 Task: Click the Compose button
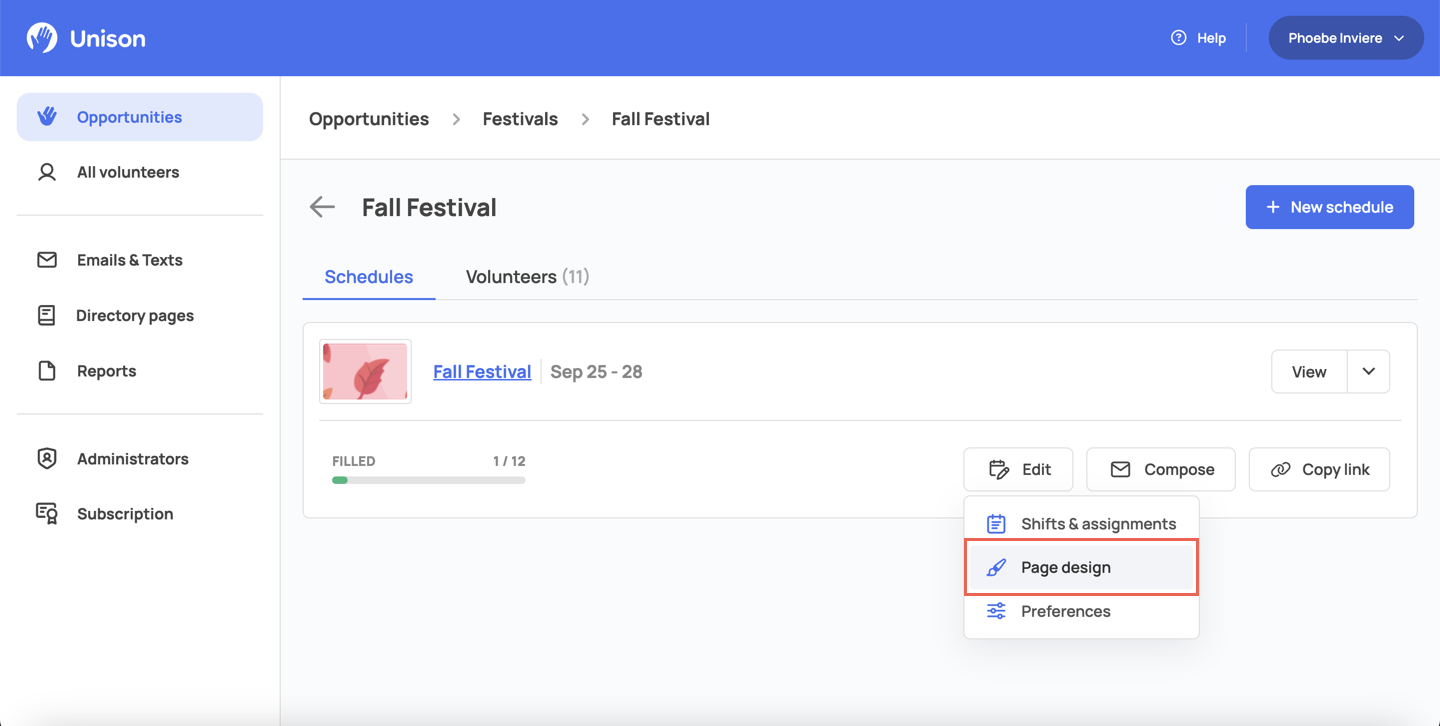click(x=1161, y=469)
